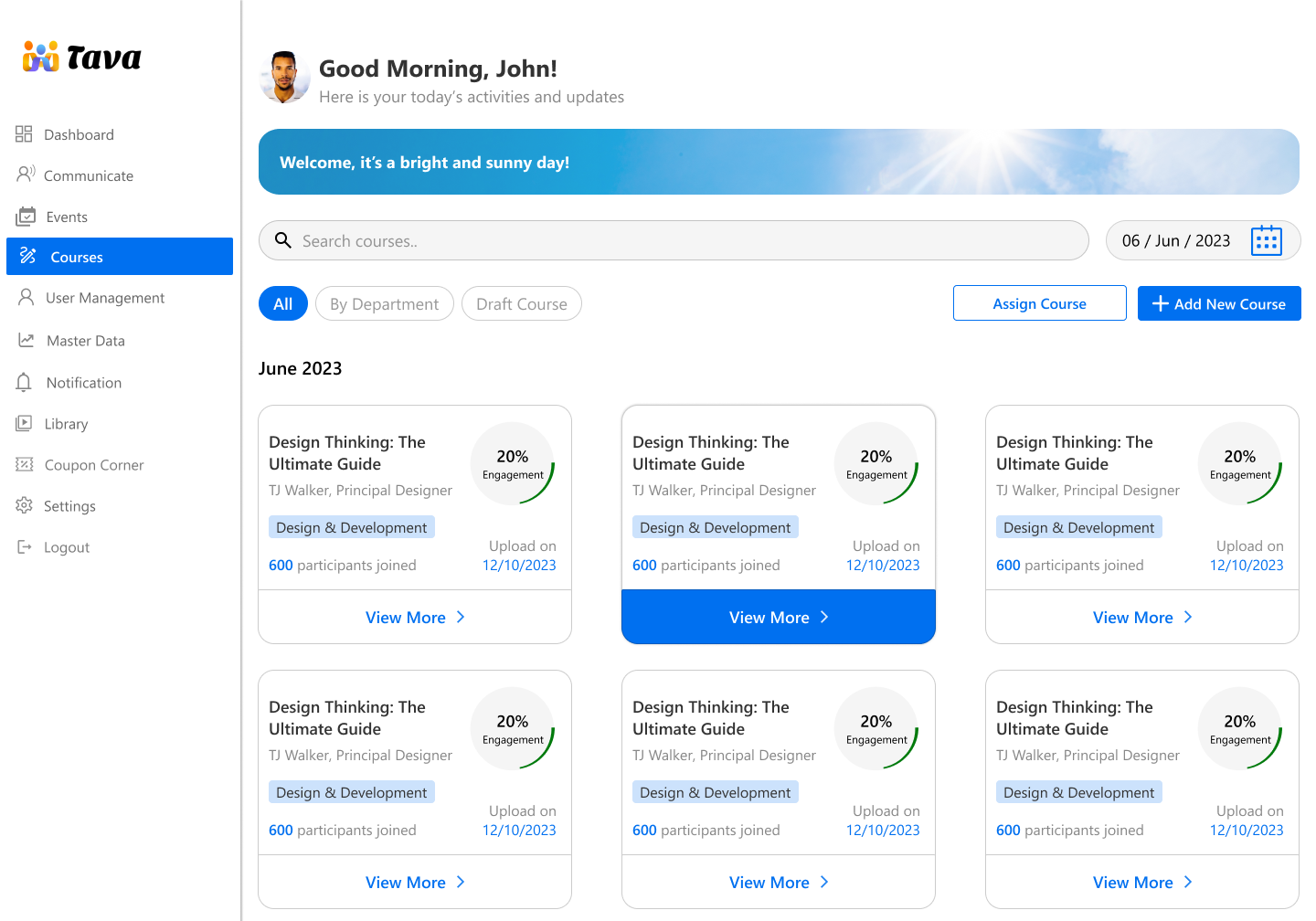Click the Library play icon in sidebar
This screenshot has height=921, width=1316.
click(x=24, y=424)
